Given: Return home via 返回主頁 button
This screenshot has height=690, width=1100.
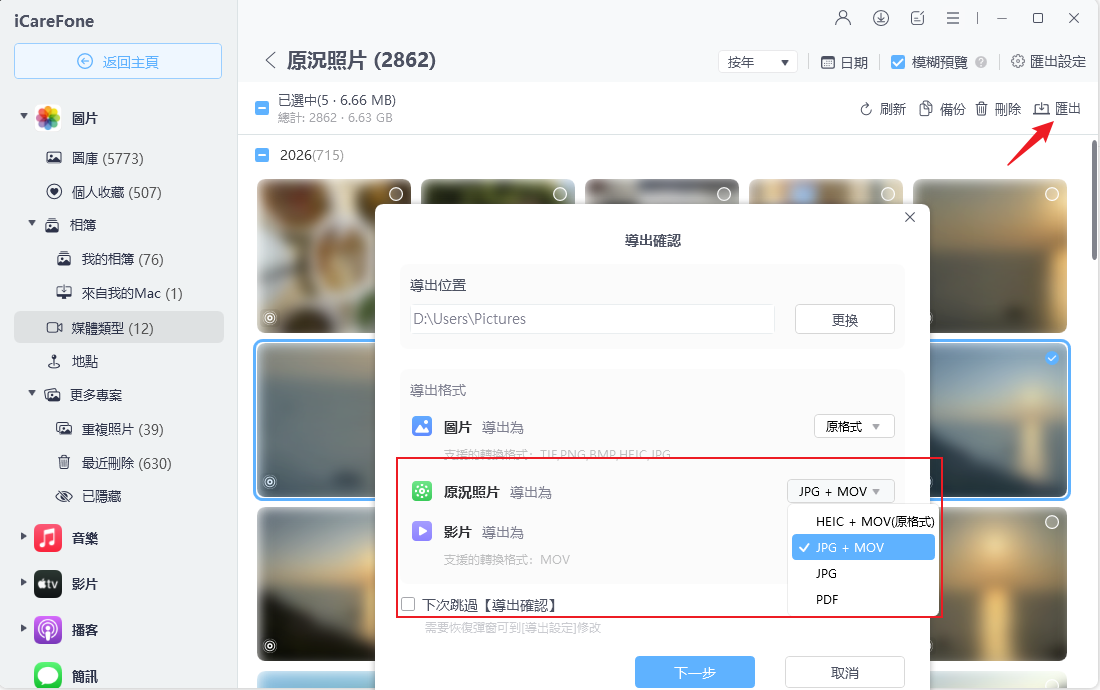Looking at the screenshot, I should 117,61.
